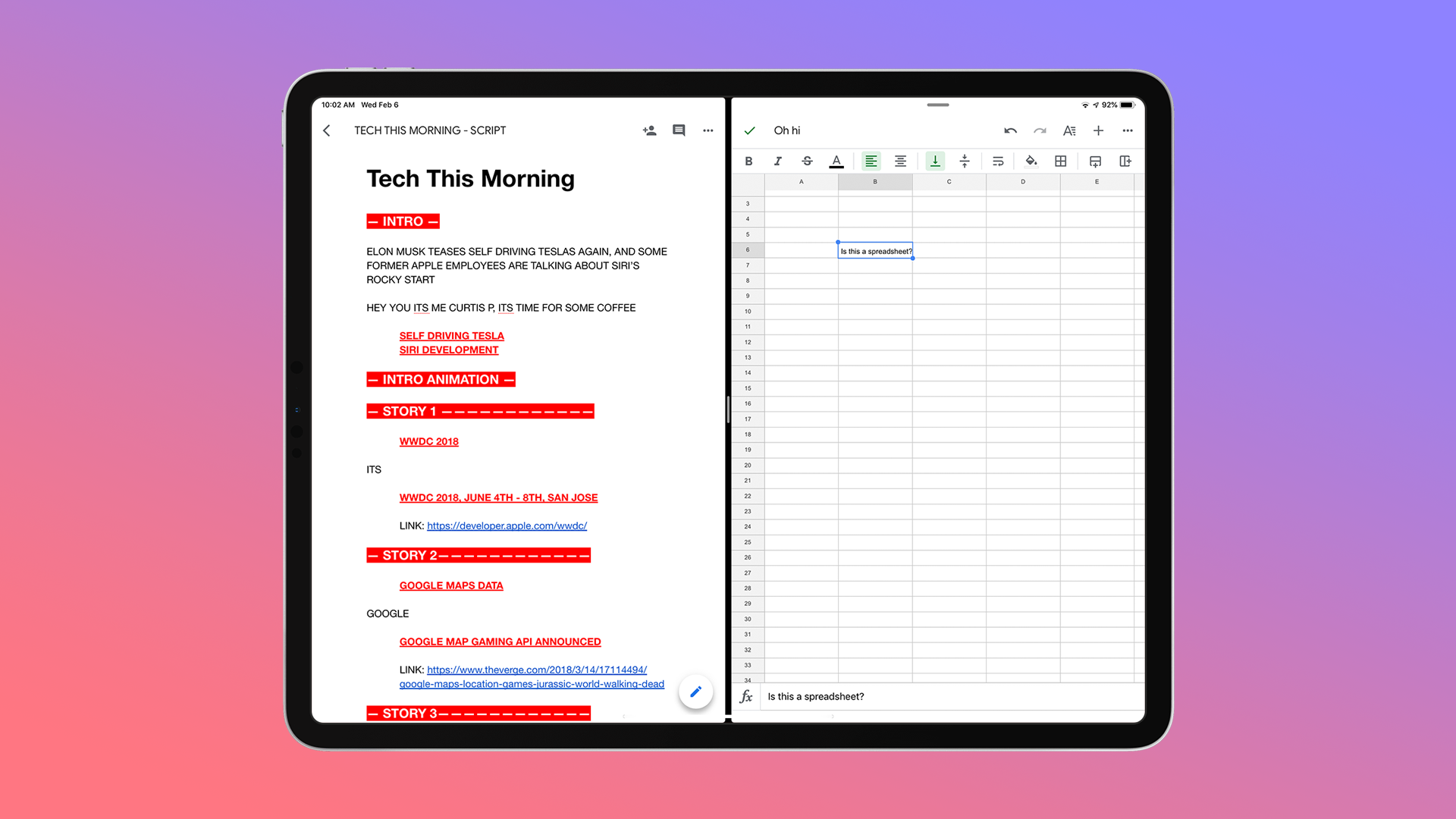Undo last action in Sheets

pos(1010,130)
